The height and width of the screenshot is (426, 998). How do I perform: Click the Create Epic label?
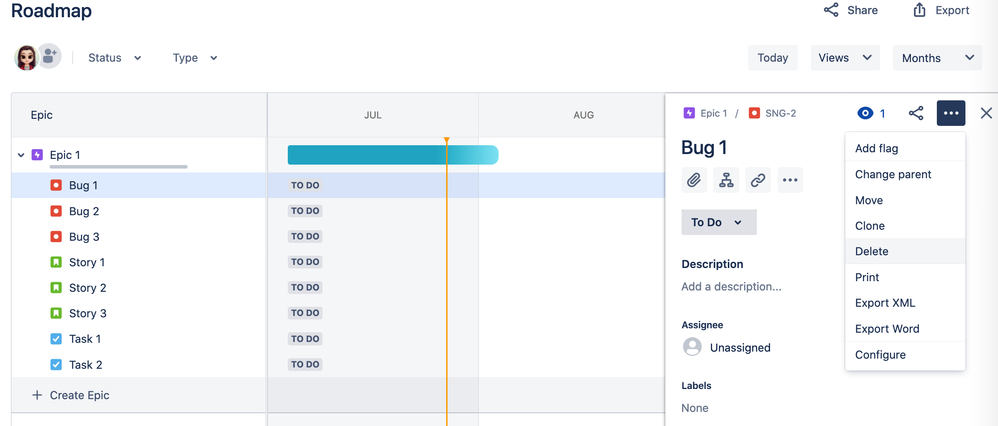pyautogui.click(x=80, y=395)
